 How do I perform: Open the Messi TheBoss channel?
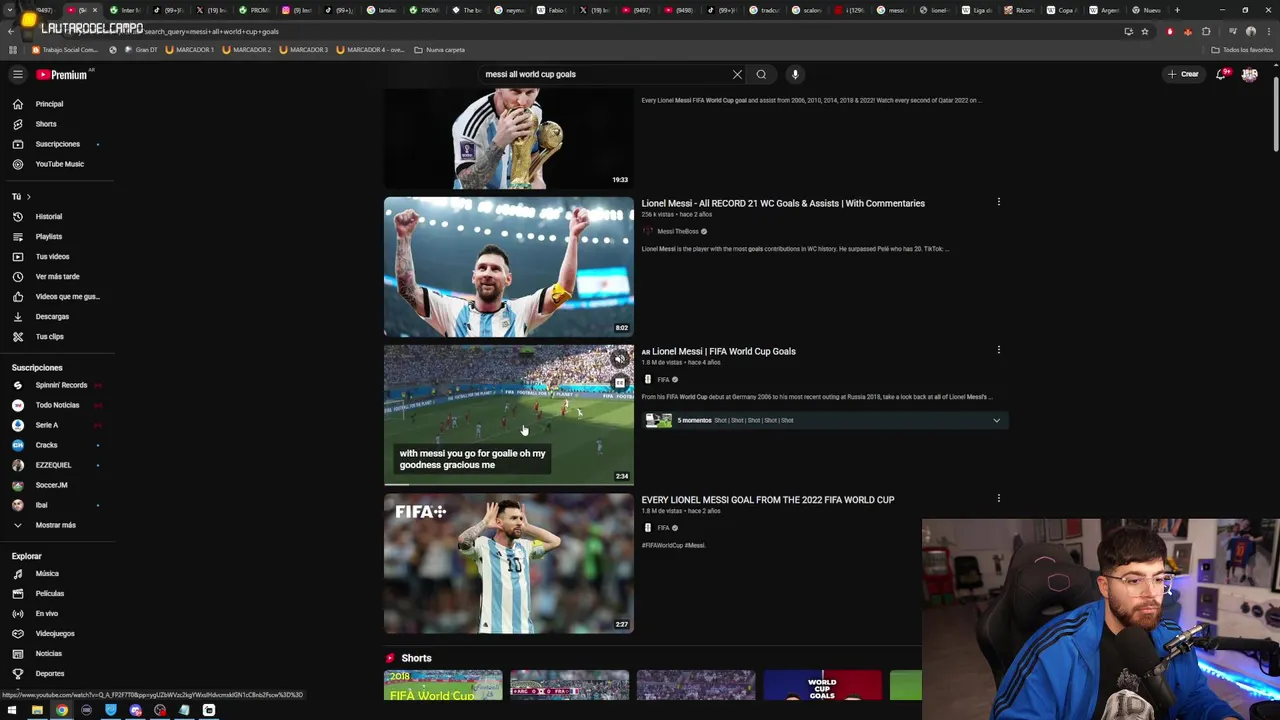(x=677, y=231)
